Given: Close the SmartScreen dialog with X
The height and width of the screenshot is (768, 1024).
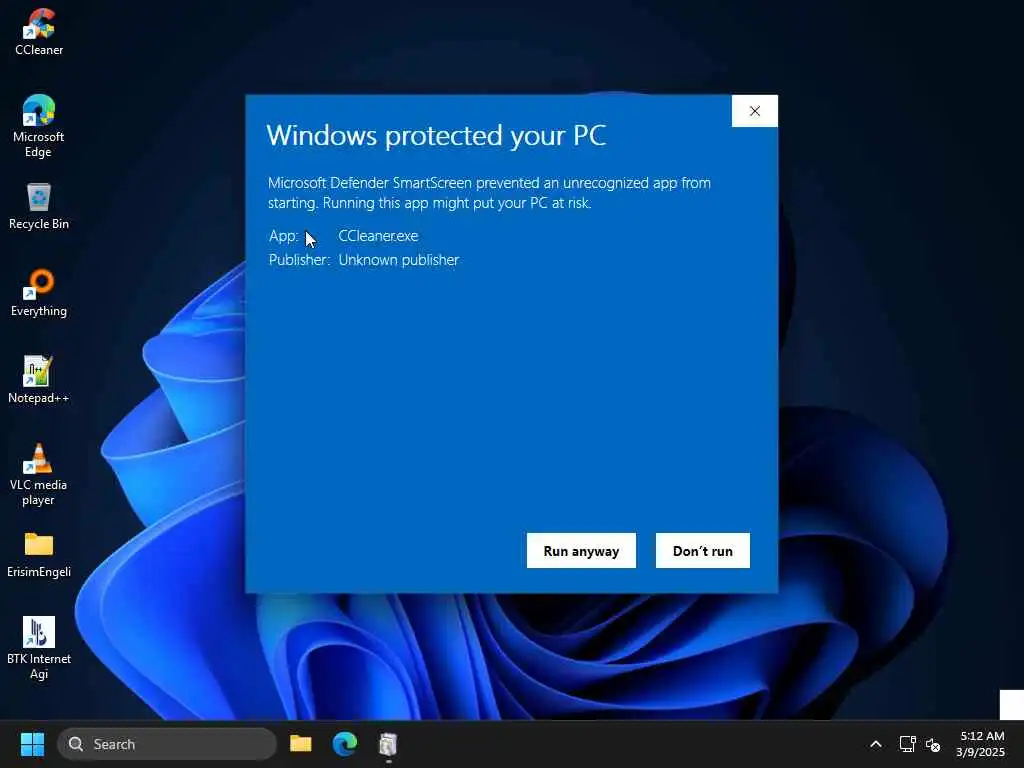Looking at the screenshot, I should pyautogui.click(x=755, y=111).
